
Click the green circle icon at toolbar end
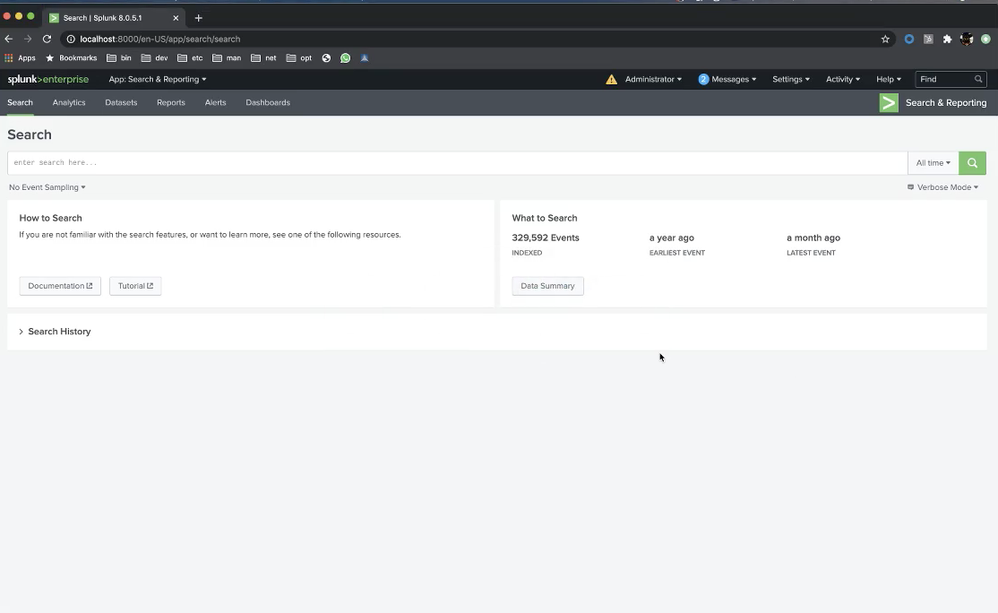pyautogui.click(x=985, y=39)
